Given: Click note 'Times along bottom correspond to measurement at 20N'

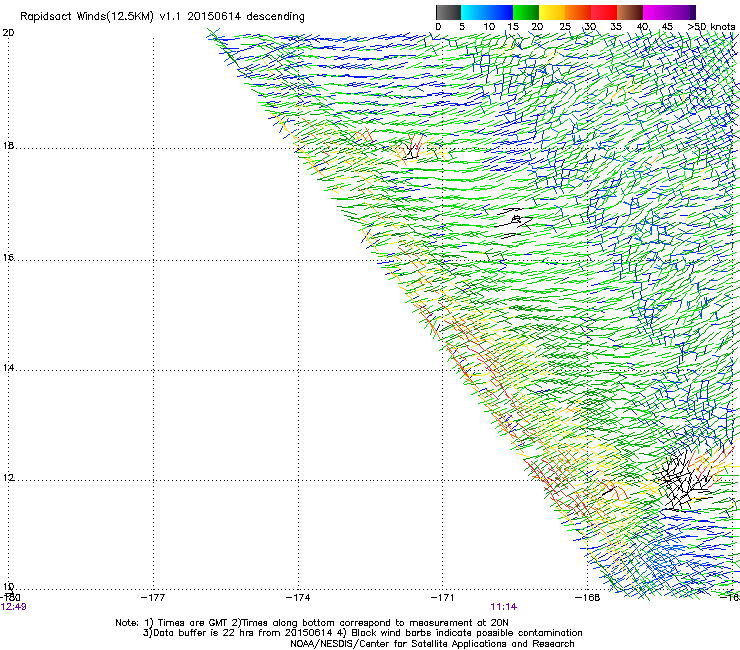Looking at the screenshot, I should click(375, 623).
